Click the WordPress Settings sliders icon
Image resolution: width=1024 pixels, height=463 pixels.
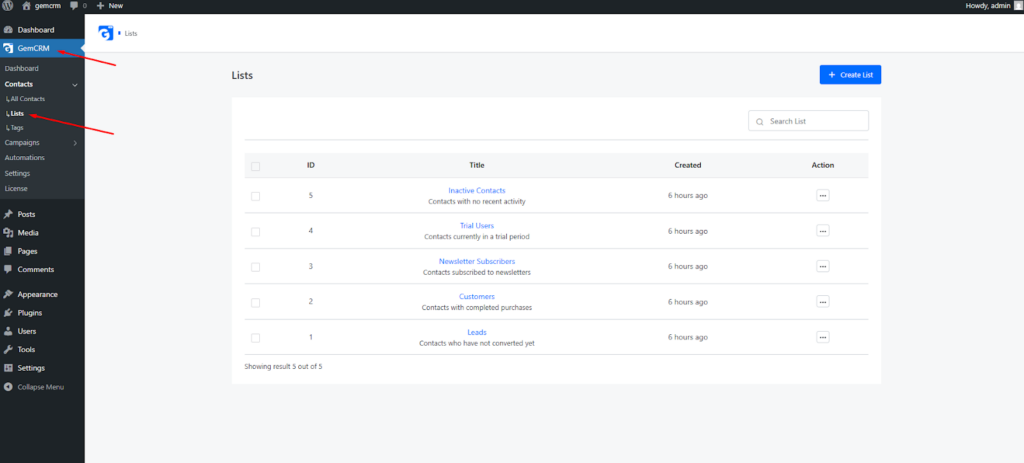point(8,368)
